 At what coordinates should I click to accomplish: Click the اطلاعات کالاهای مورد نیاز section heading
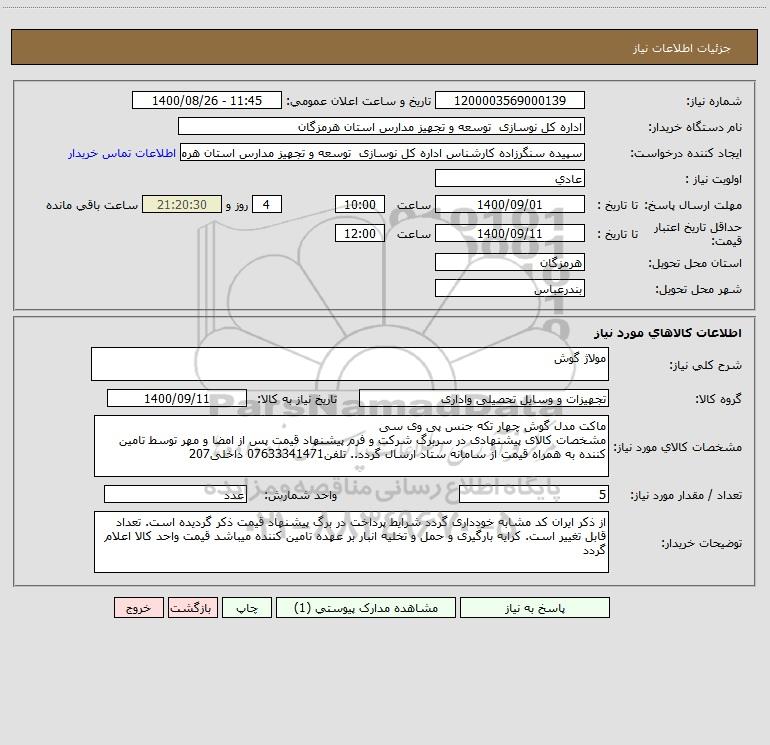[668, 333]
